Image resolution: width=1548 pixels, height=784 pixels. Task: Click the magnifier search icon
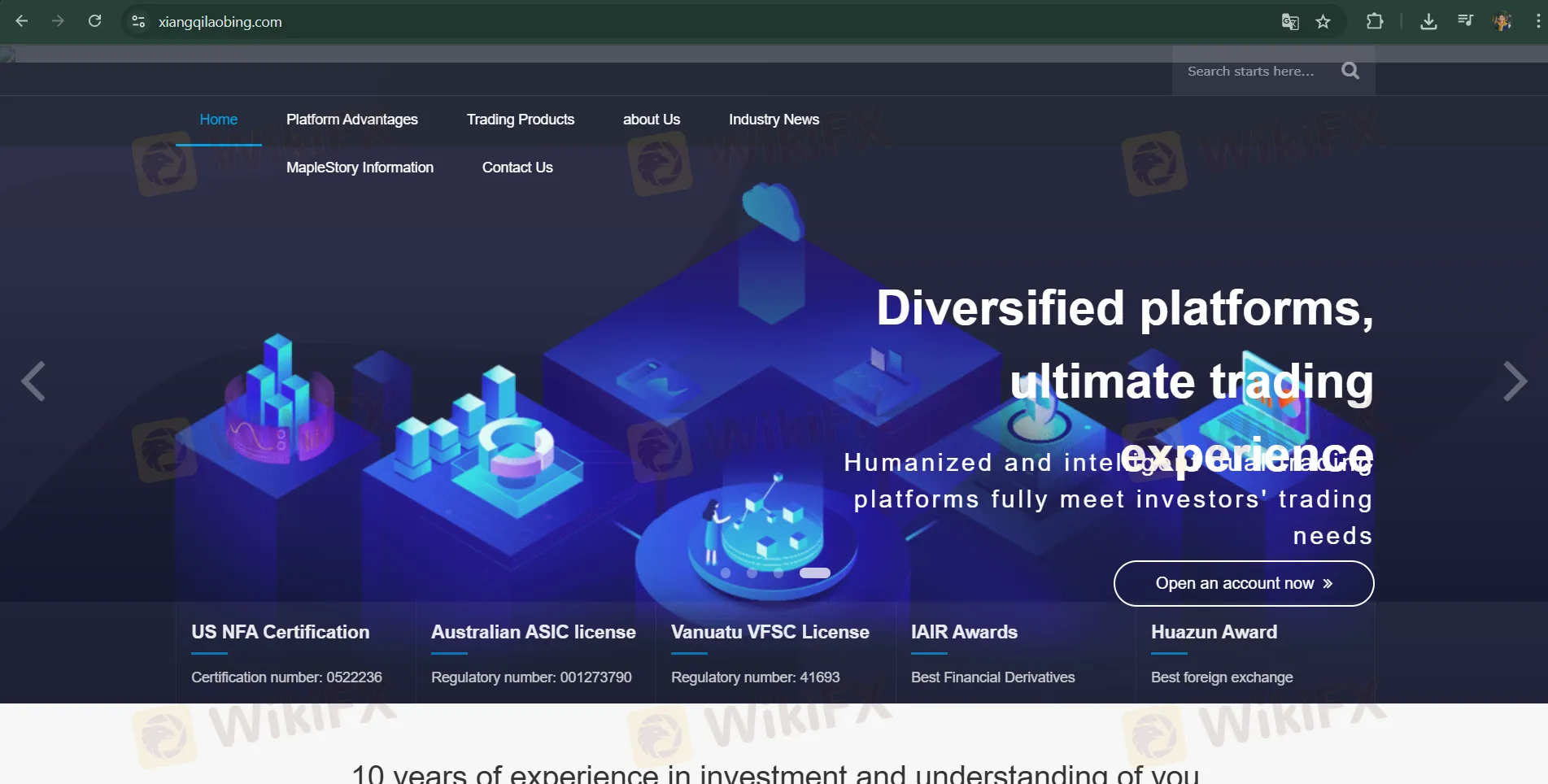1350,71
